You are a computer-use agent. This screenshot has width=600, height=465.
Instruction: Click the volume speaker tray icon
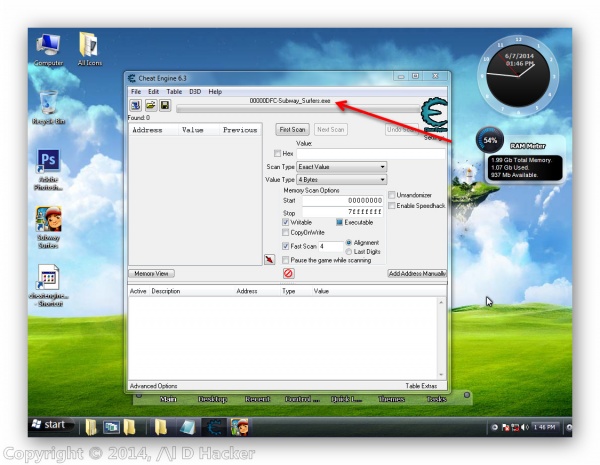(525, 427)
